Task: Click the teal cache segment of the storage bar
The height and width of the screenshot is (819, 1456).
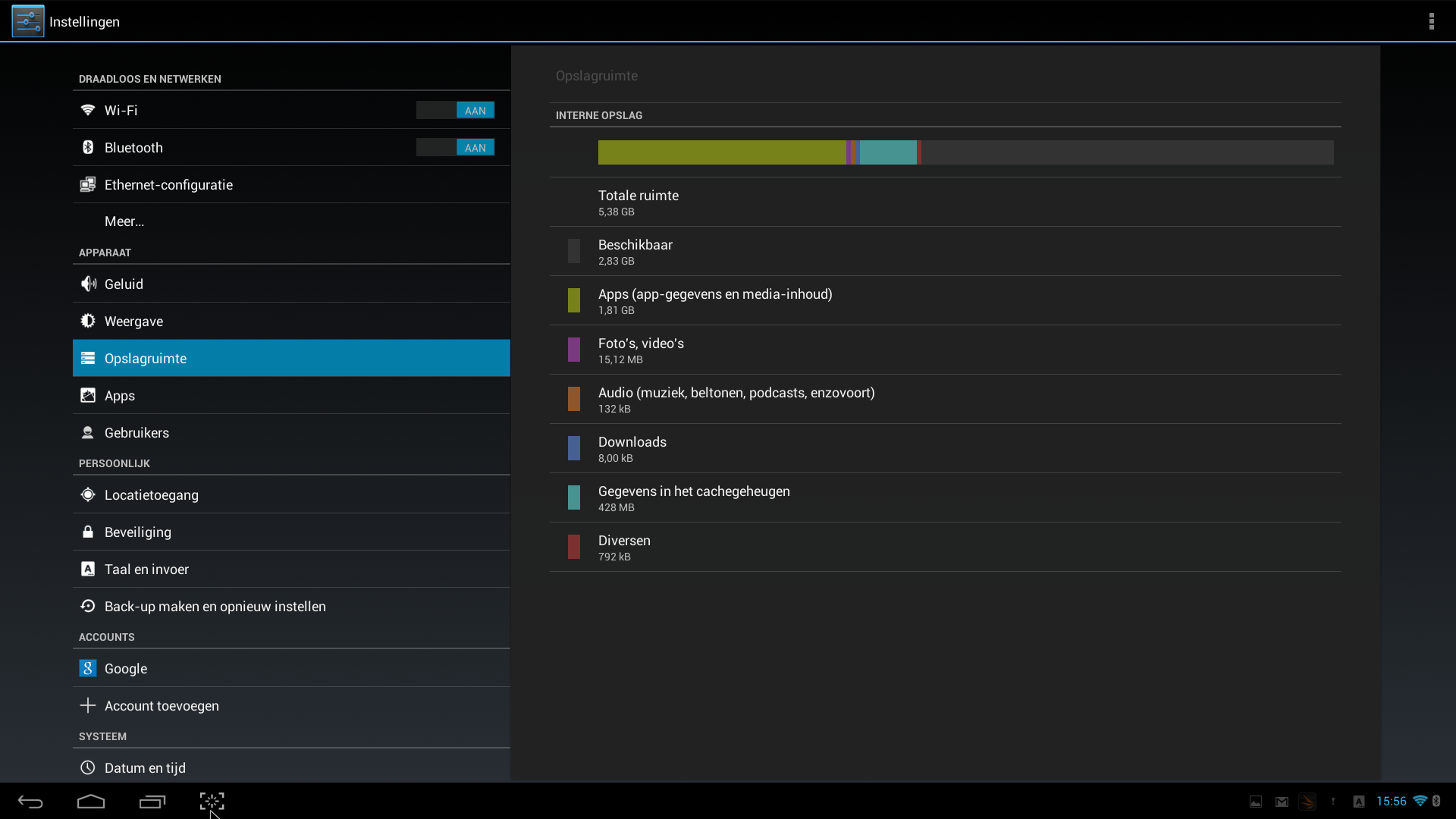Action: tap(888, 152)
